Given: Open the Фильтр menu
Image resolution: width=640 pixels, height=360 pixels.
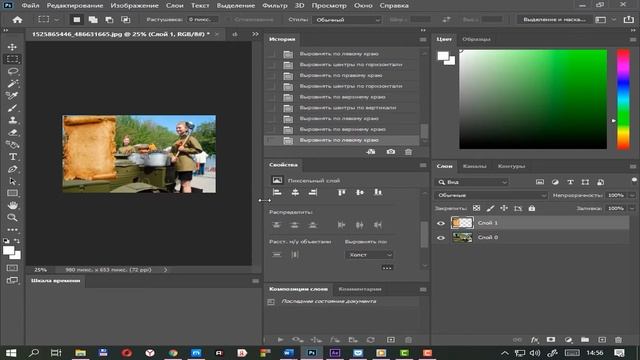Looking at the screenshot, I should click(275, 6).
